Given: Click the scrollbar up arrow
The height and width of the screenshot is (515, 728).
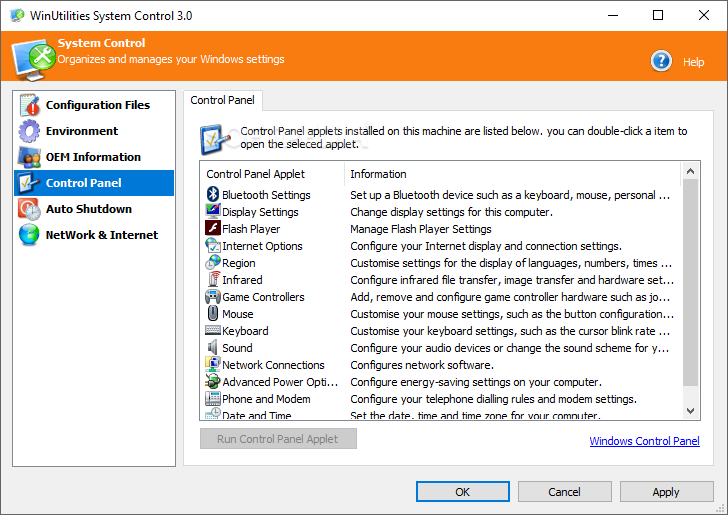Looking at the screenshot, I should coord(690,171).
